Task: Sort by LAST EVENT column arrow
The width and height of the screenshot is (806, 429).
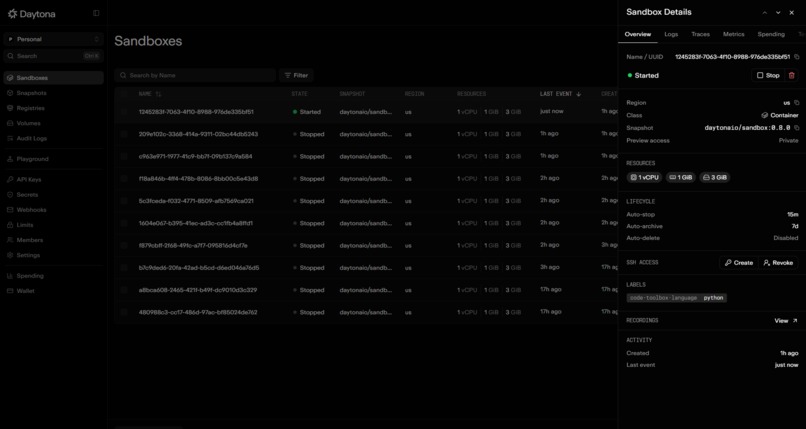Action: (x=579, y=94)
